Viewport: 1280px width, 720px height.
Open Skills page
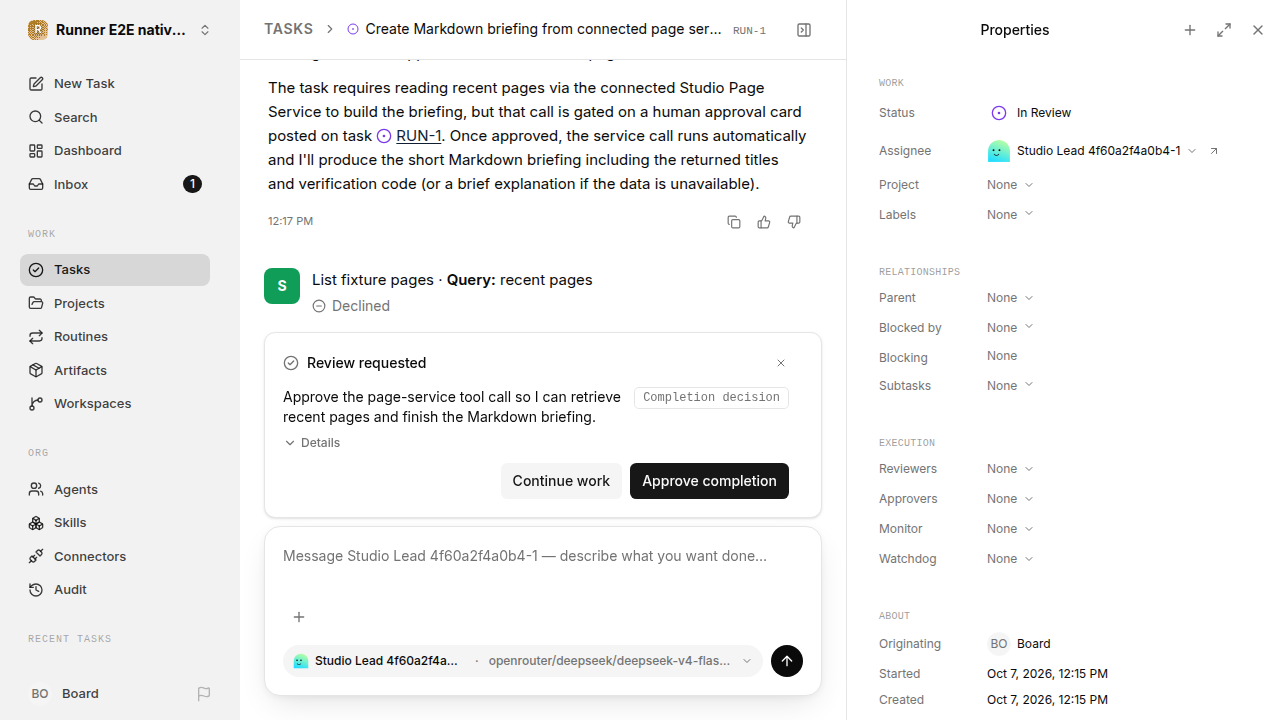coord(115,523)
